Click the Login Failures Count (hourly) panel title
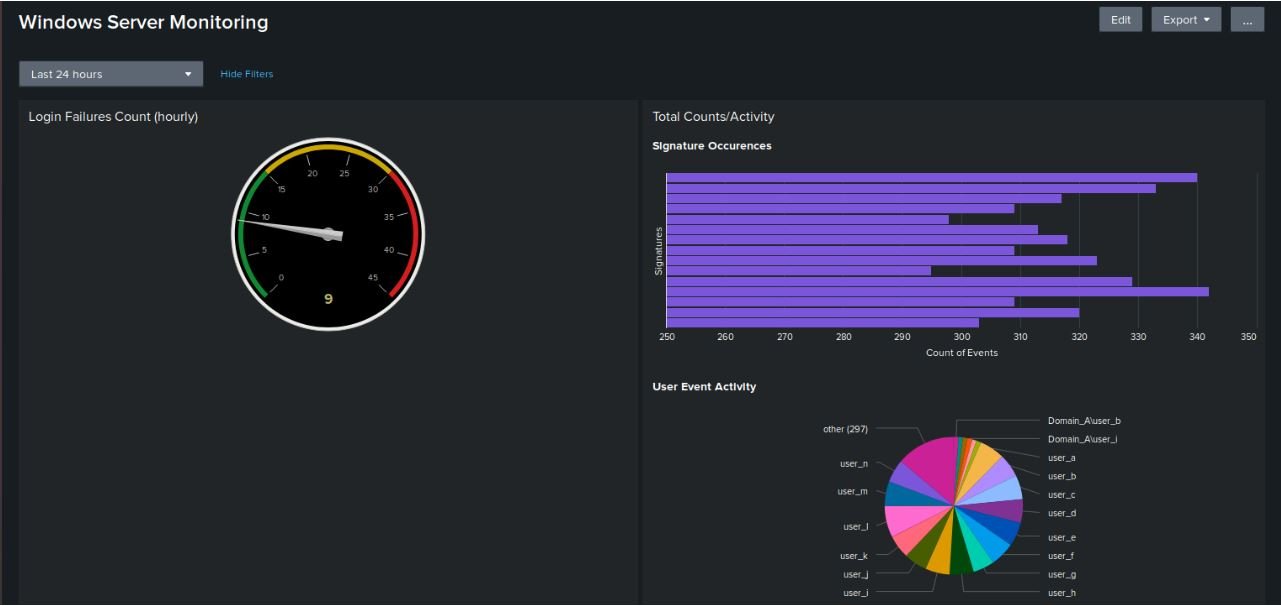This screenshot has height=606, width=1281. coord(113,117)
